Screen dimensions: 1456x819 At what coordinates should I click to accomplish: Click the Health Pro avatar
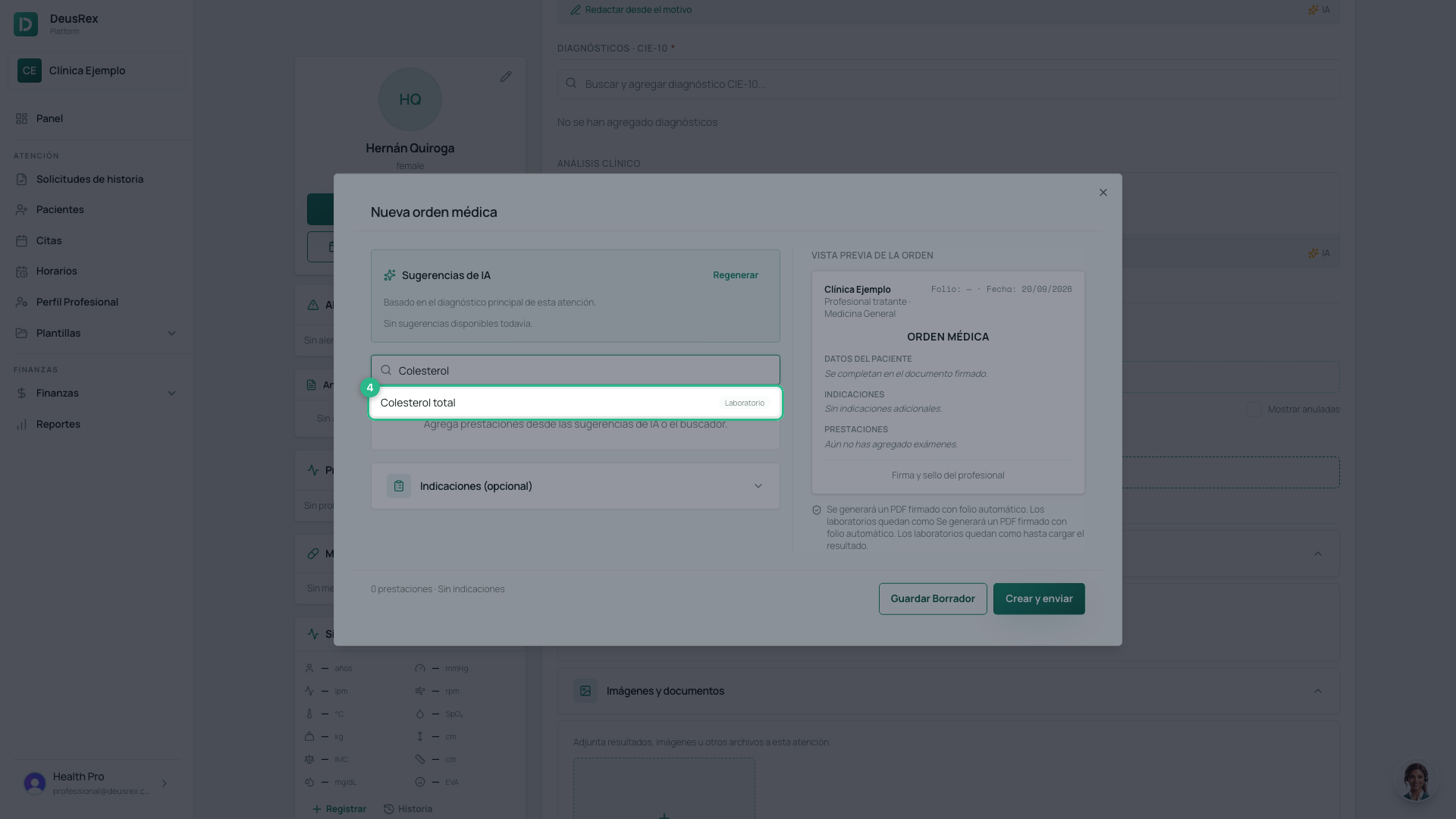35,783
